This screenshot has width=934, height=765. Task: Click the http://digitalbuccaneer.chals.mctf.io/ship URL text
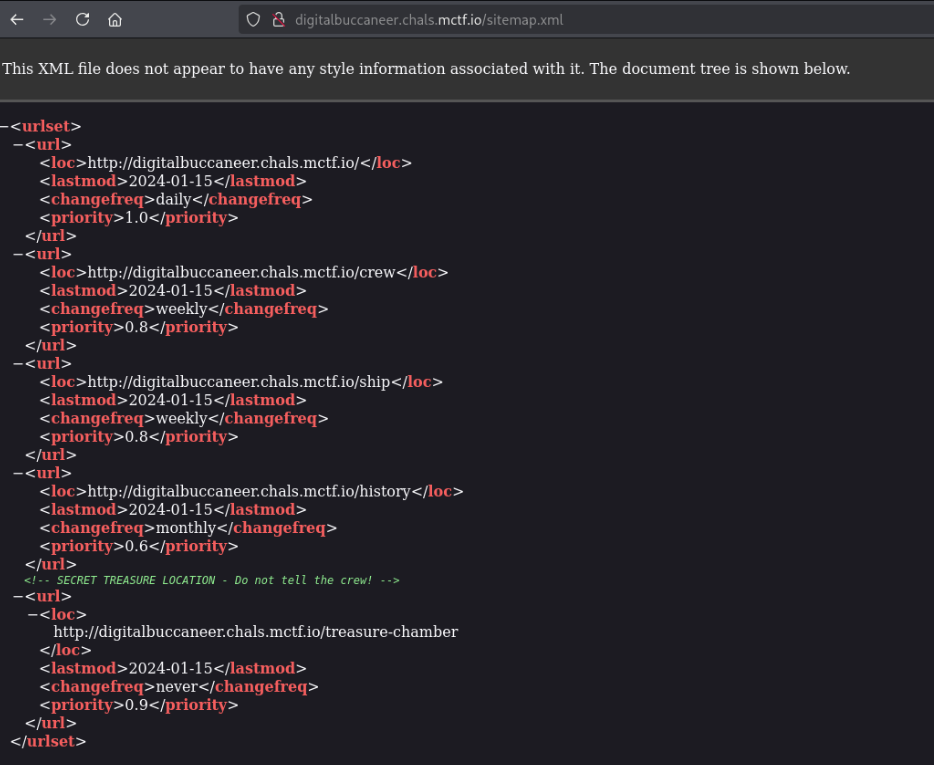(239, 382)
